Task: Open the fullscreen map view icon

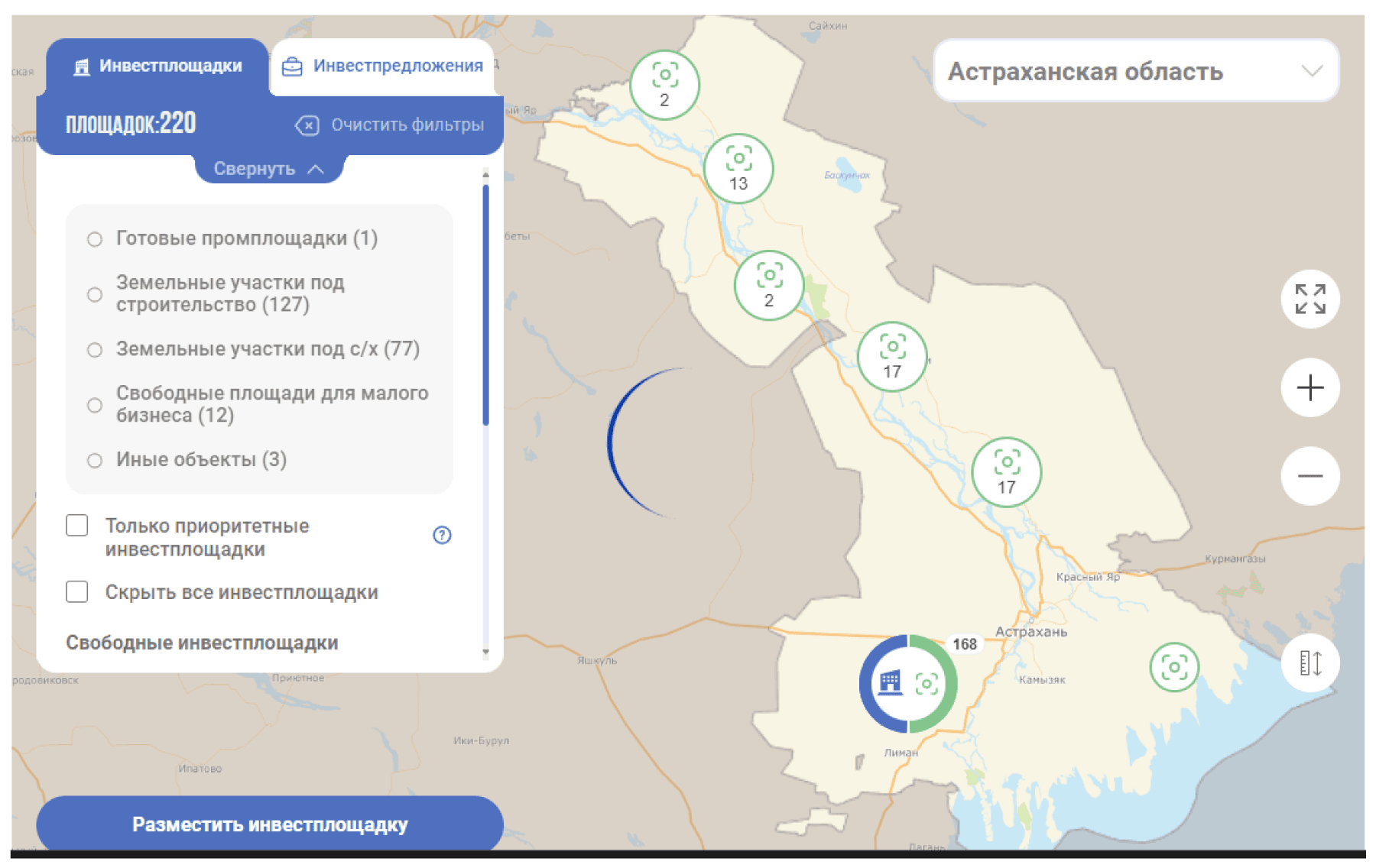Action: [x=1309, y=300]
